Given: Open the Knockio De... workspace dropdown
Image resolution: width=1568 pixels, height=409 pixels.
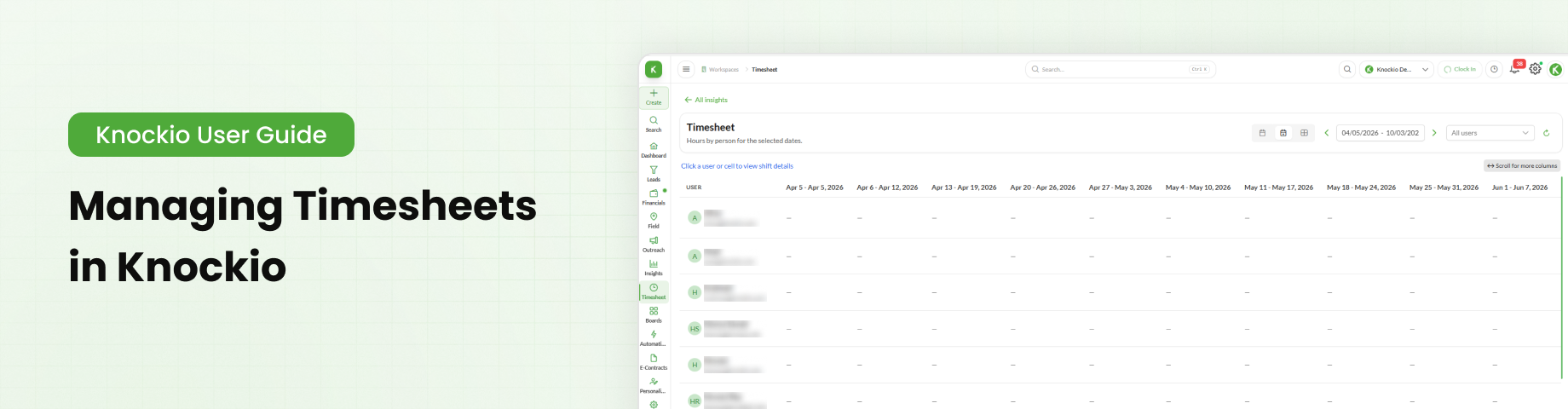Looking at the screenshot, I should point(1397,70).
